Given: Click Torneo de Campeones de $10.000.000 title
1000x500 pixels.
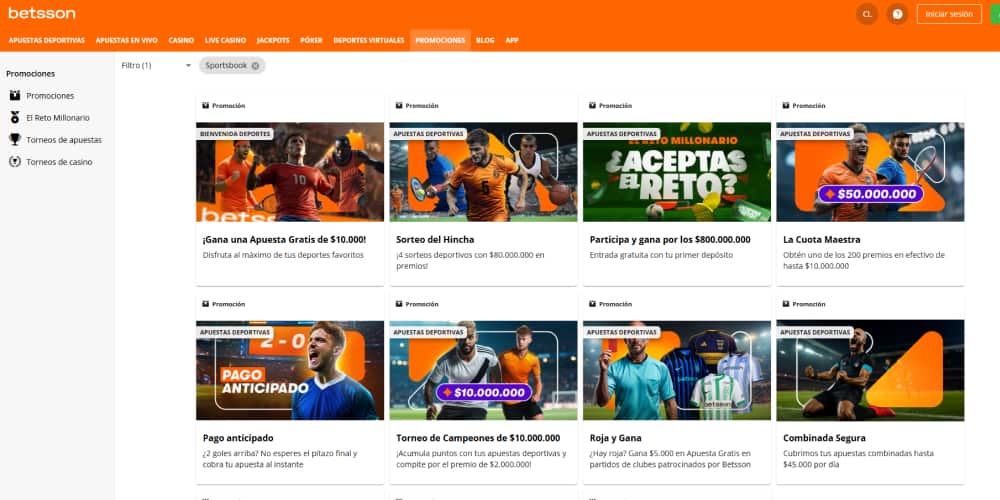Looking at the screenshot, I should coord(478,438).
